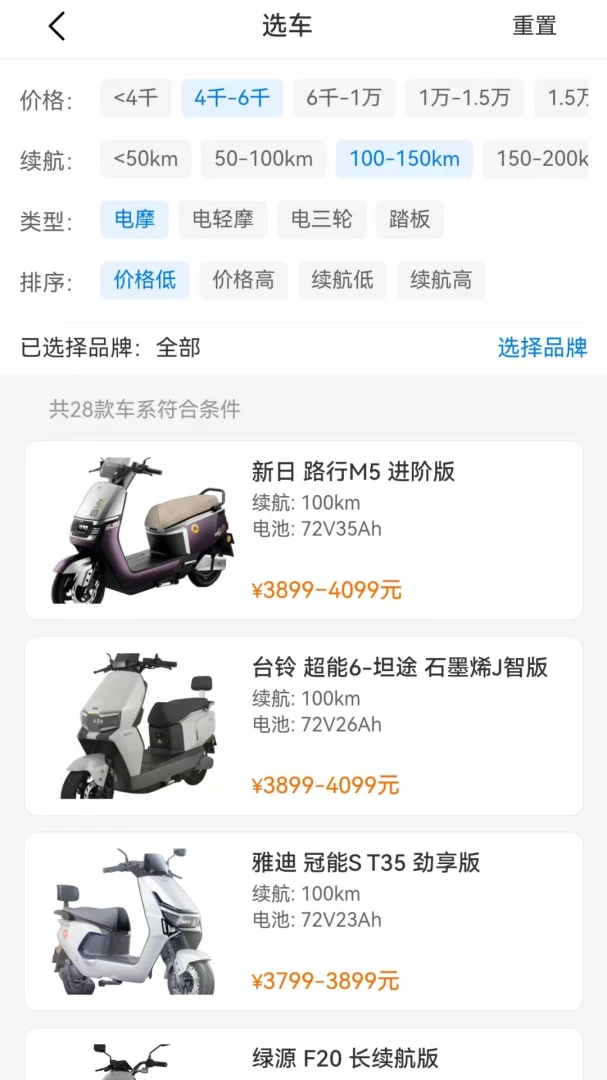Select the <50km range filter
This screenshot has height=1080, width=607.
click(x=146, y=159)
